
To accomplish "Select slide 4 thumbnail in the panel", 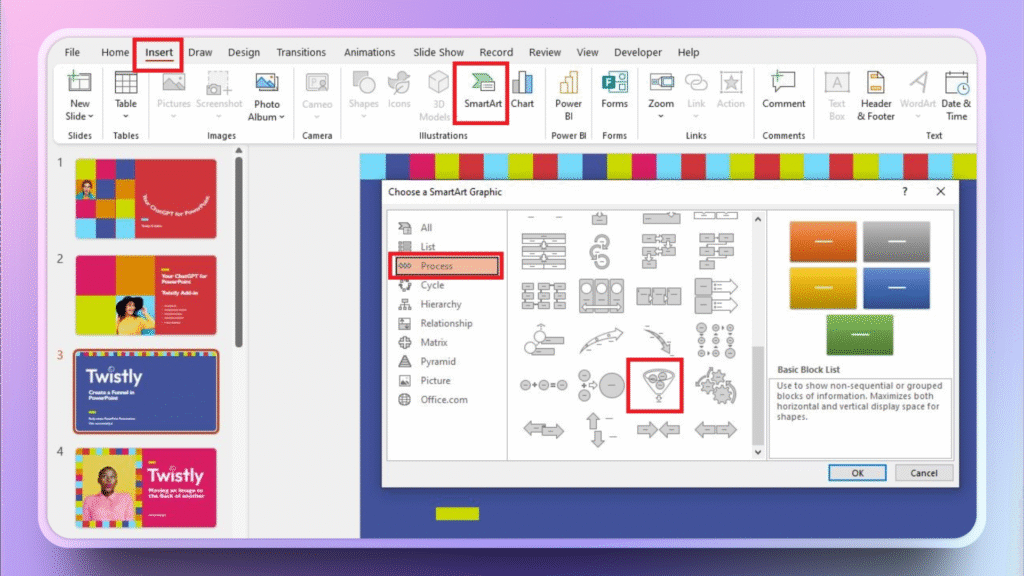I will (x=146, y=487).
